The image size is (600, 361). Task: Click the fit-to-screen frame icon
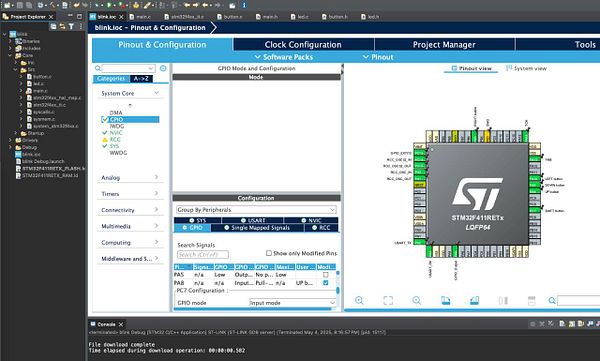(x=388, y=301)
